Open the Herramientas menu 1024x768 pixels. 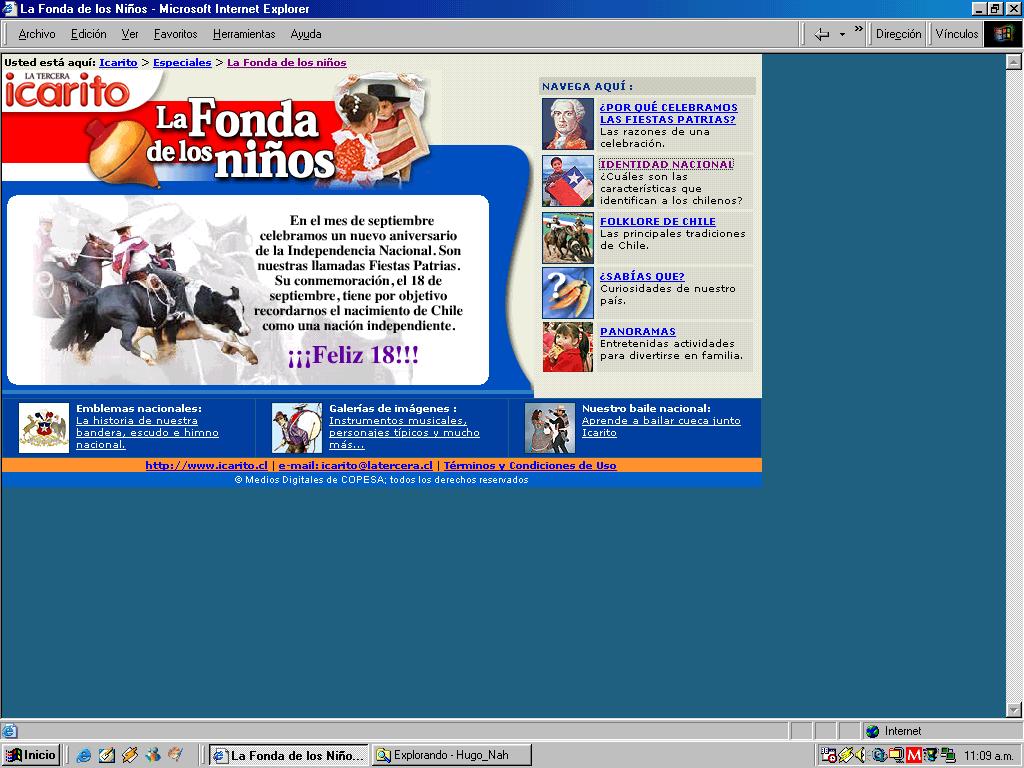tap(244, 34)
